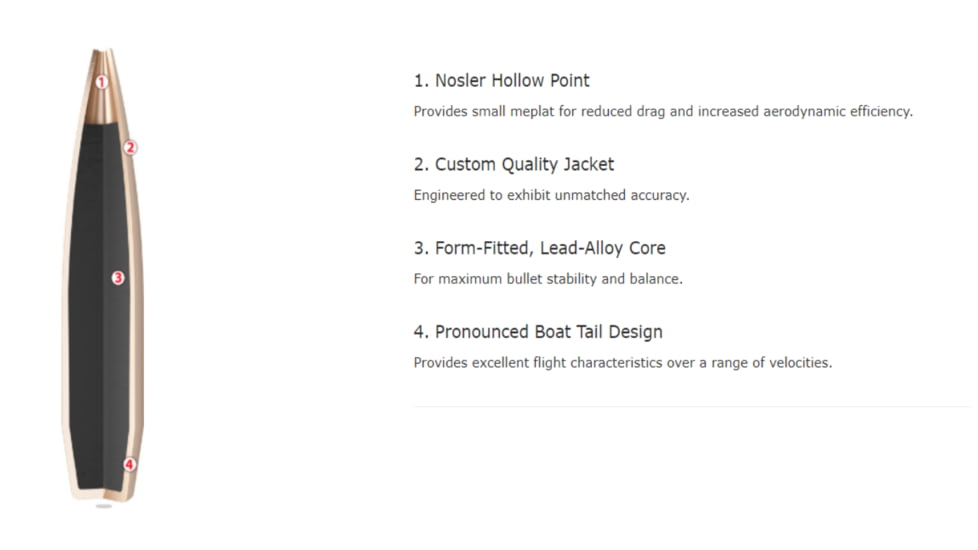Click the "3. Form-Fitted, Lead-Alloy Core" heading

tap(539, 248)
